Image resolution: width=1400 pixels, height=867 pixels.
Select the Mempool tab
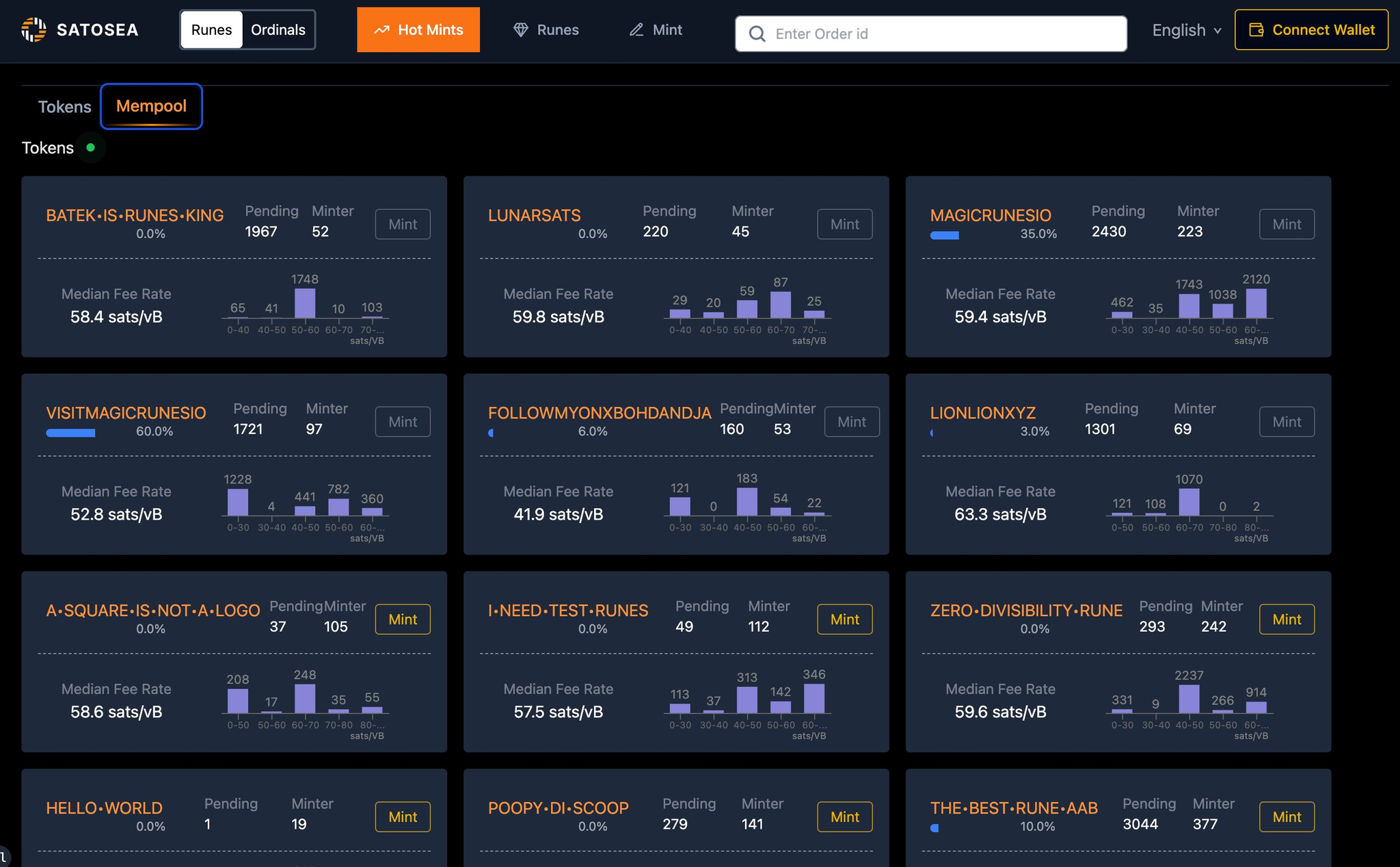151,106
